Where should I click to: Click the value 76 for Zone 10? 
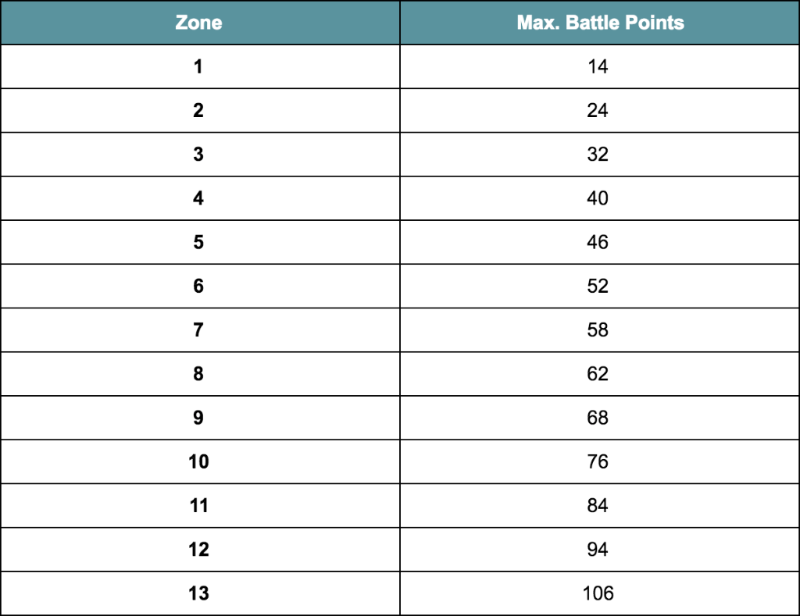597,461
